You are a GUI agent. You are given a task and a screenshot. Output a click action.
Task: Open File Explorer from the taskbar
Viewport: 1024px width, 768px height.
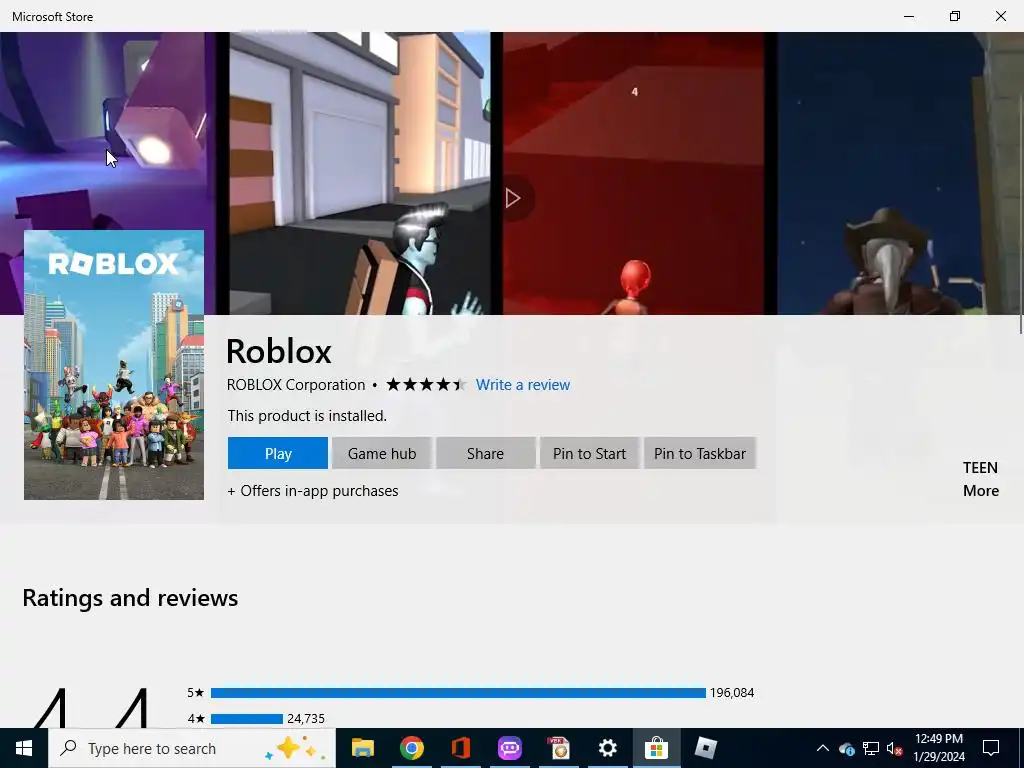362,748
